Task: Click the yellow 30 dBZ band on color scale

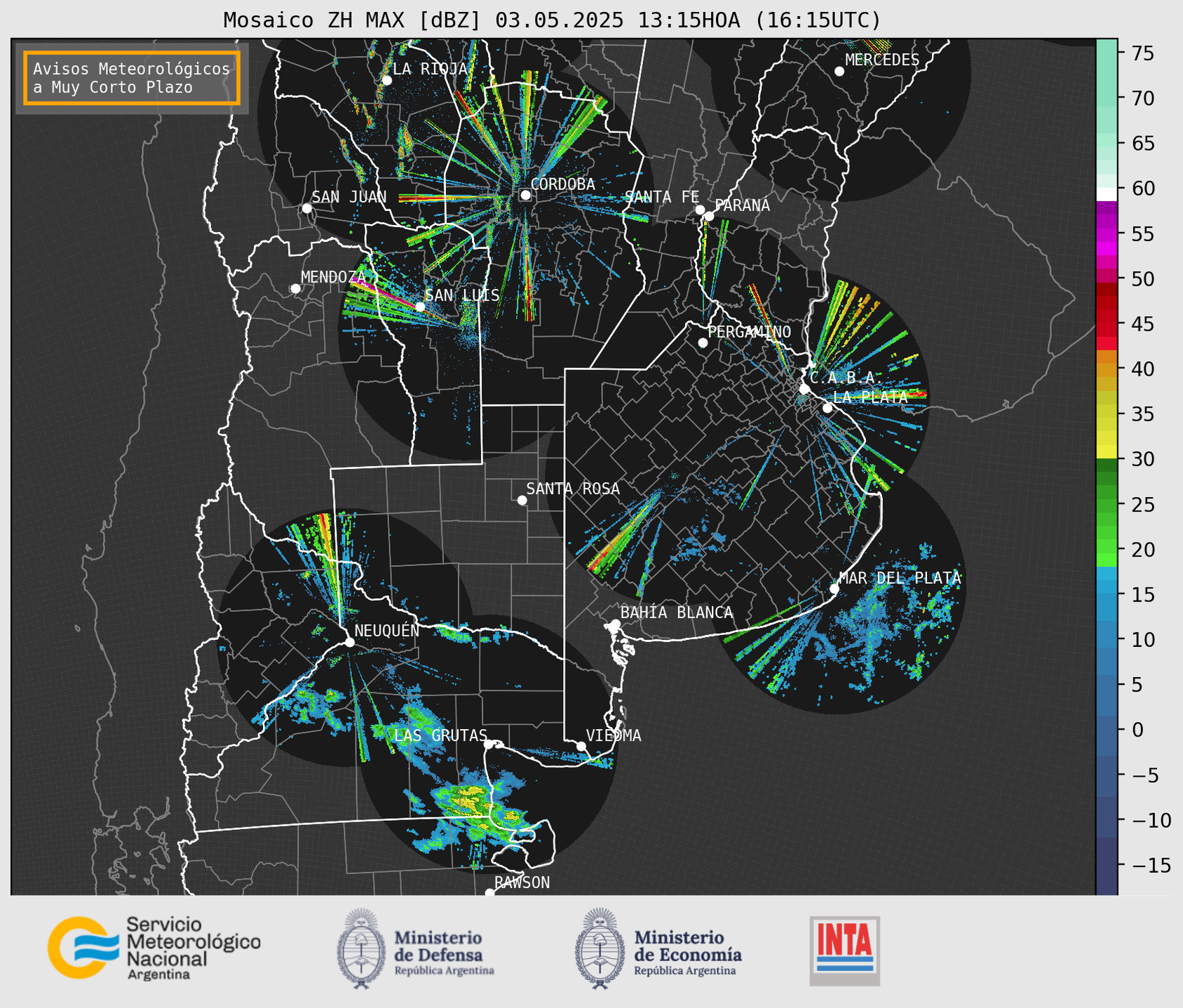Action: click(x=1107, y=453)
